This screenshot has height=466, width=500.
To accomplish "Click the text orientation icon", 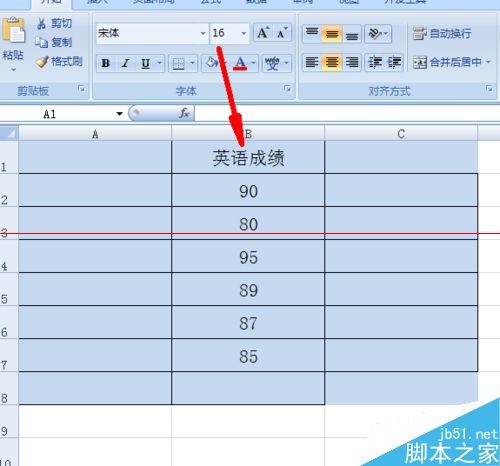I will tap(375, 33).
